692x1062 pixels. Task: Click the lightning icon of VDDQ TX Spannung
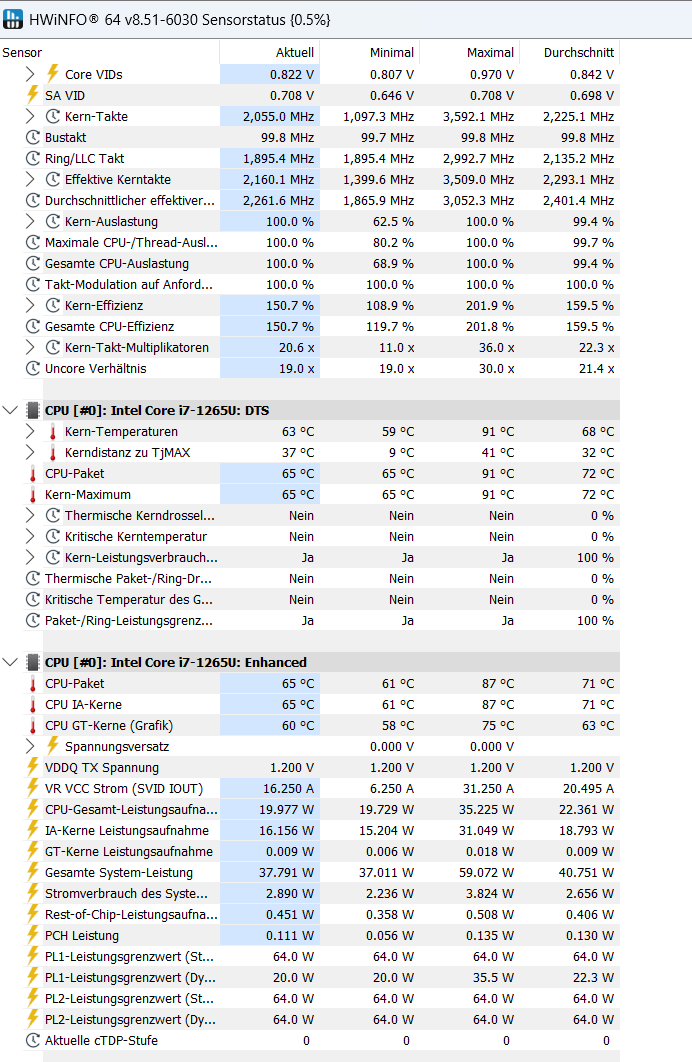(x=33, y=767)
